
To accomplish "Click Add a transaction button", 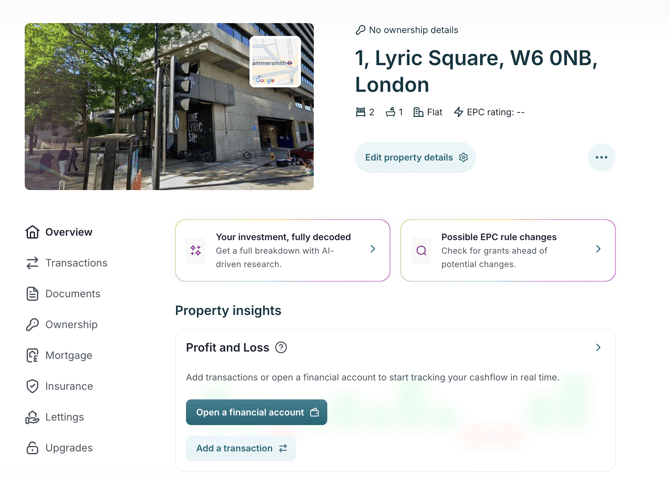I will 241,448.
